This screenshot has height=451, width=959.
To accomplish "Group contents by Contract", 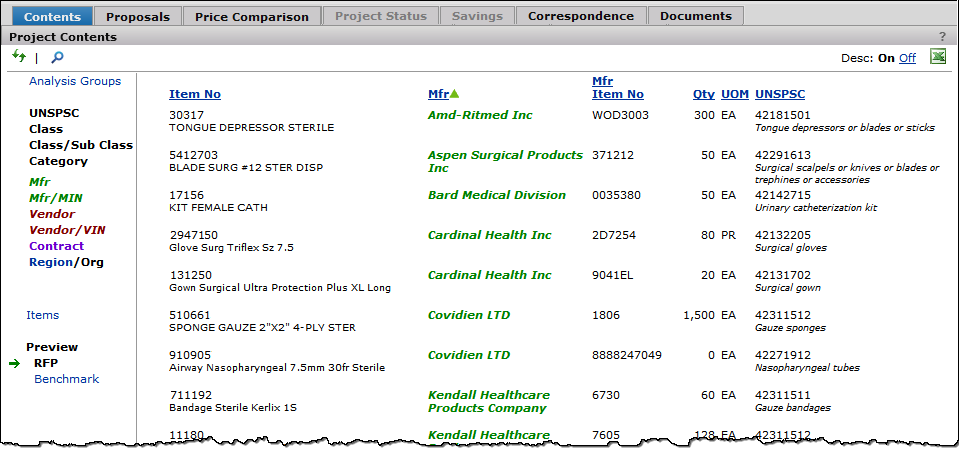I will [57, 246].
